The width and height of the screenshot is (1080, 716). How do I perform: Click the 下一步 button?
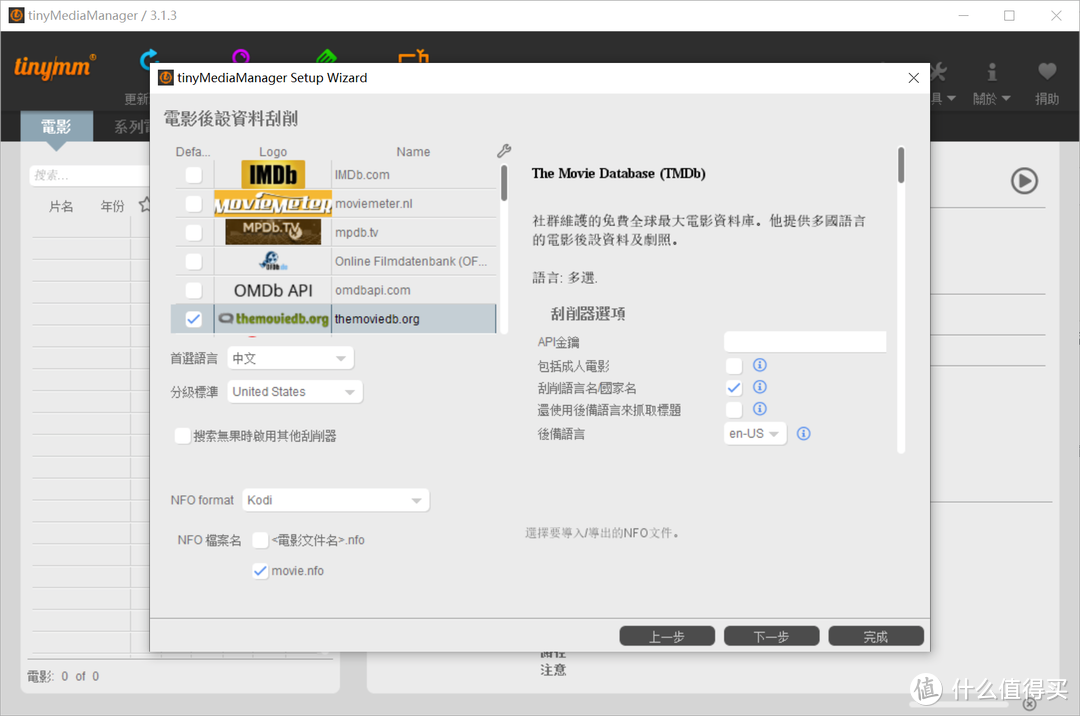[771, 637]
